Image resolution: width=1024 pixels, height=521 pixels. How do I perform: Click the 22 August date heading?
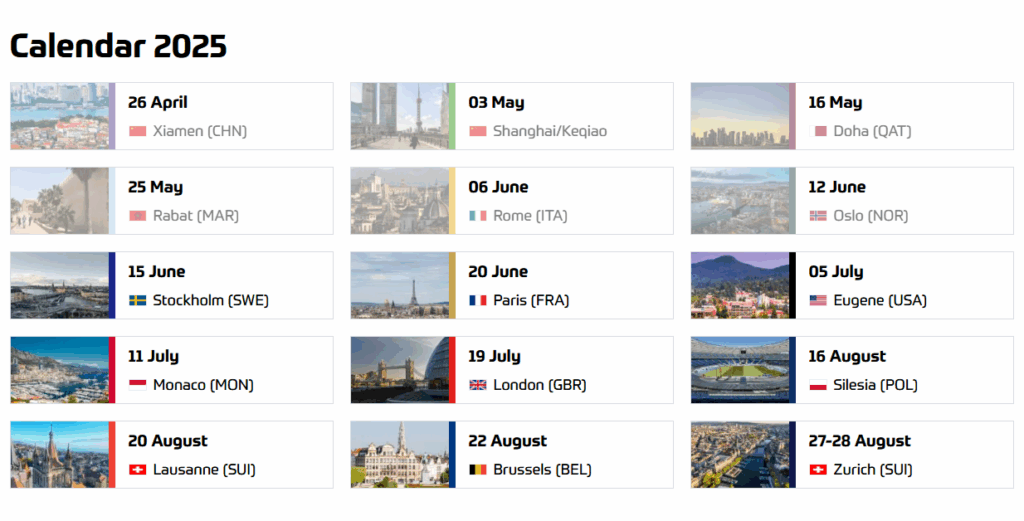tap(507, 441)
